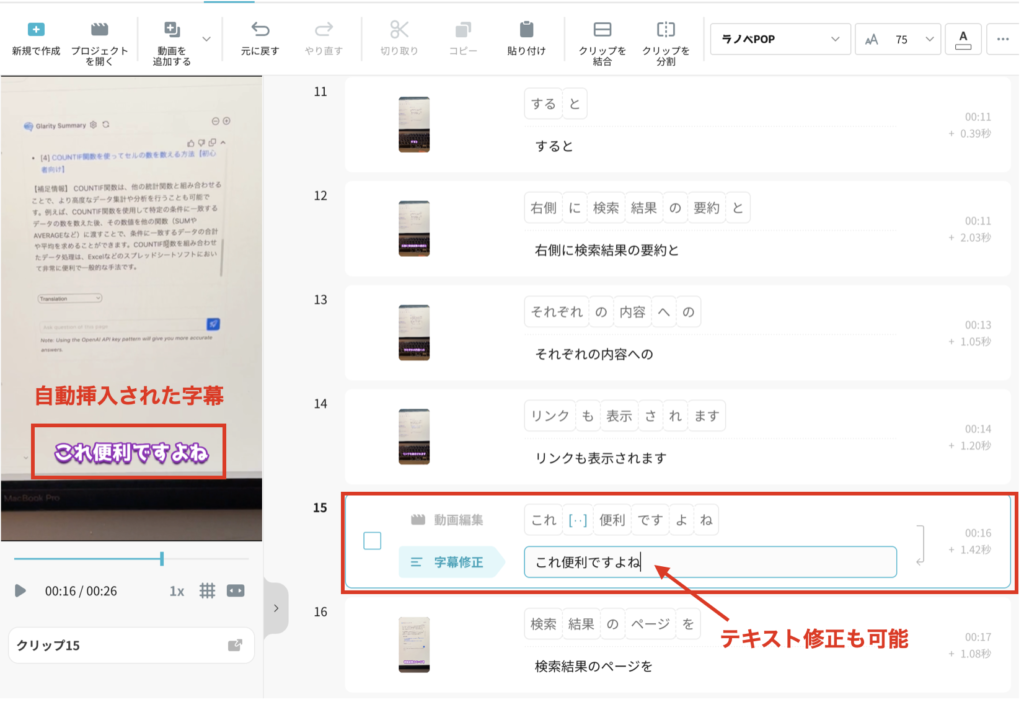Open a project with プロジェクトを開く
1024x702 pixels.
[99, 30]
